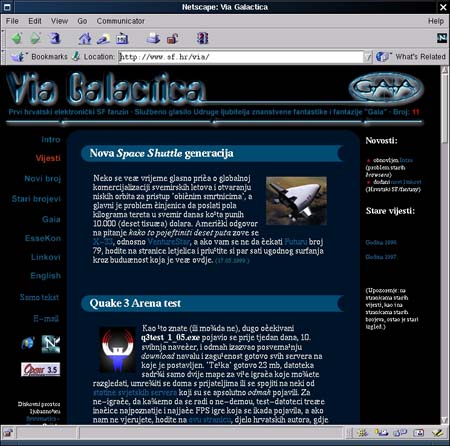Screen dimensions: 450x446
Task: Open the Intro sidebar link
Action: tap(51, 140)
